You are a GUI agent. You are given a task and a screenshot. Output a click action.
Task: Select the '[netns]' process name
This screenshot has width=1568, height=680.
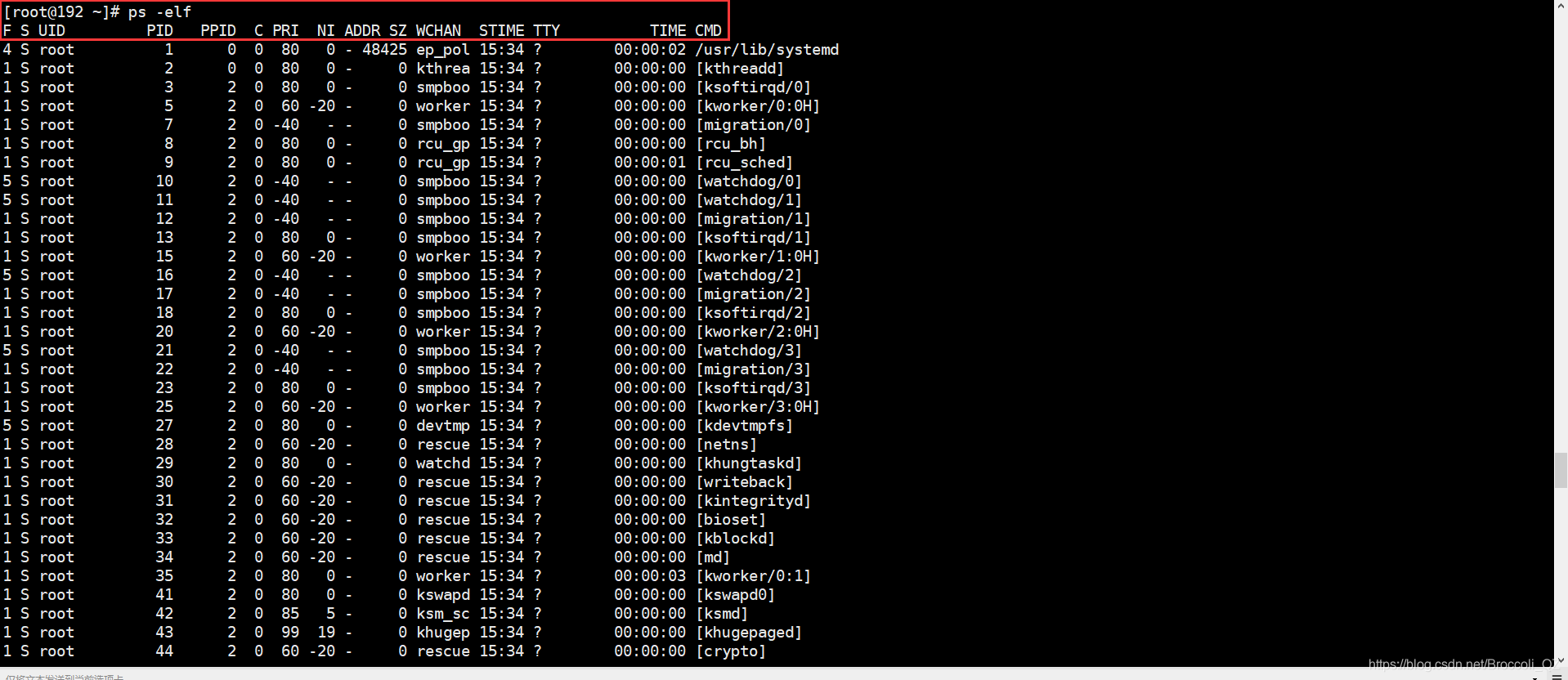point(726,445)
